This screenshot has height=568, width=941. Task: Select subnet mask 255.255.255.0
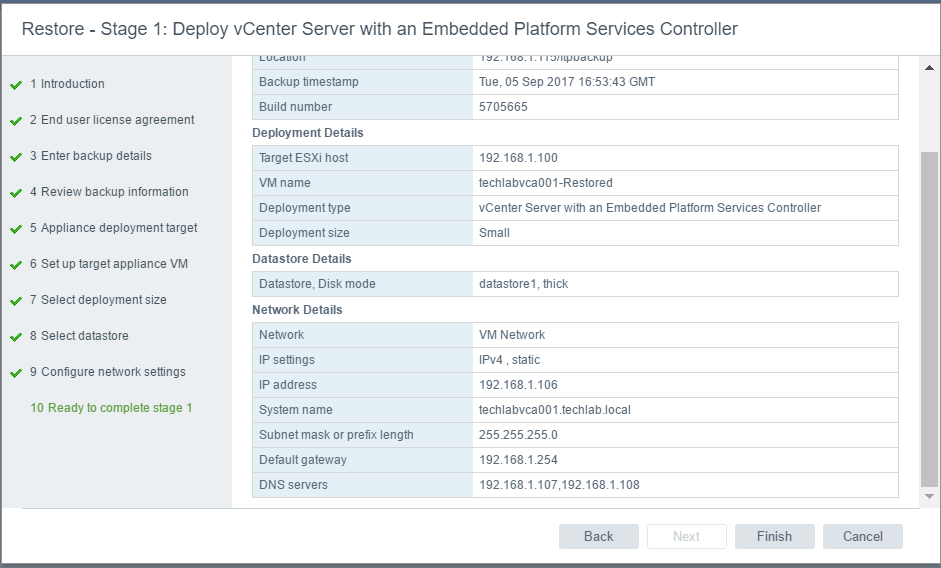click(x=518, y=435)
